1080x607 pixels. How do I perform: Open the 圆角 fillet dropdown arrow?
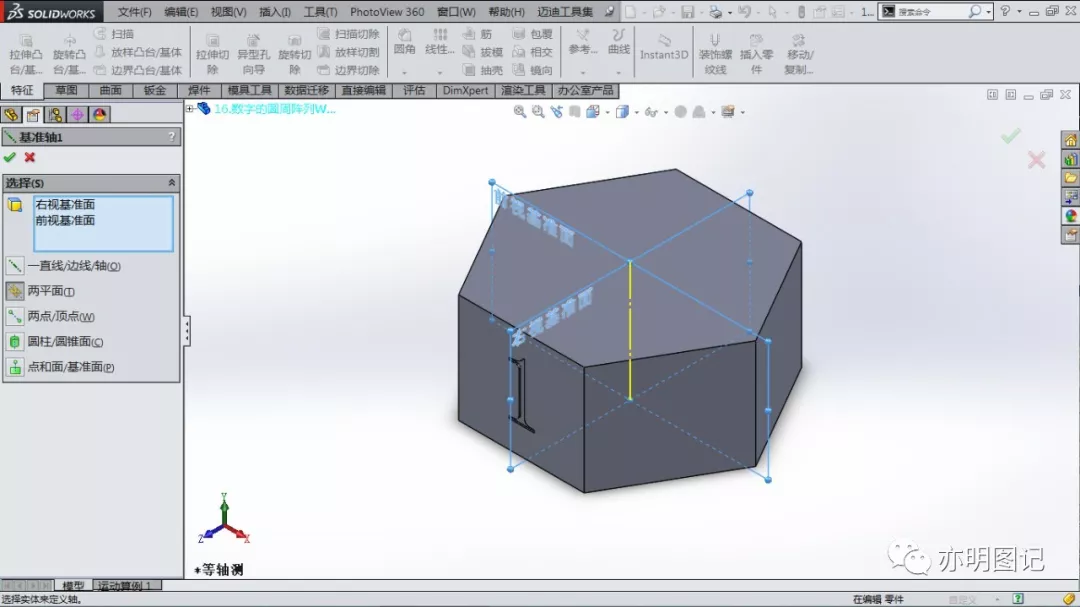tap(404, 72)
